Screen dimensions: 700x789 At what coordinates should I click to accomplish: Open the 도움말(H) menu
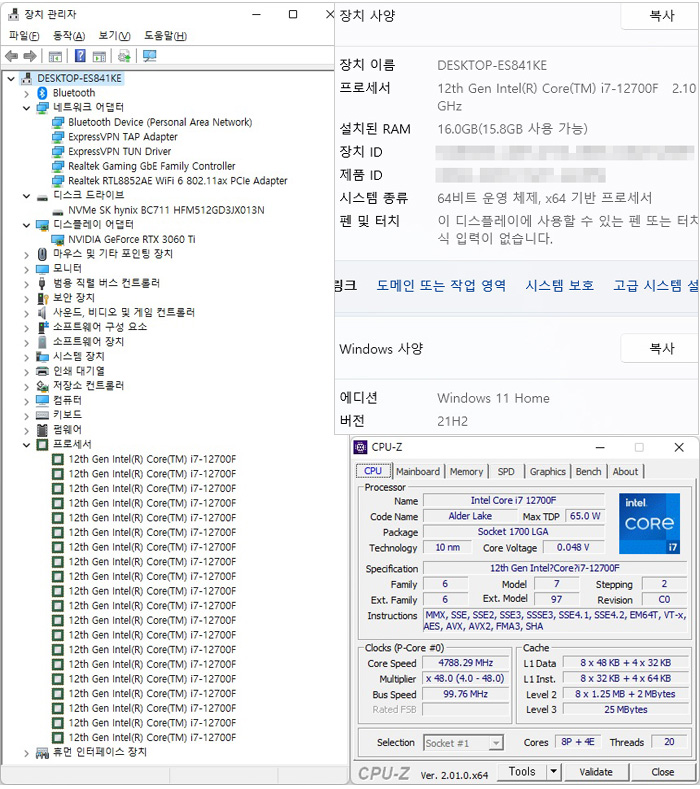(165, 36)
